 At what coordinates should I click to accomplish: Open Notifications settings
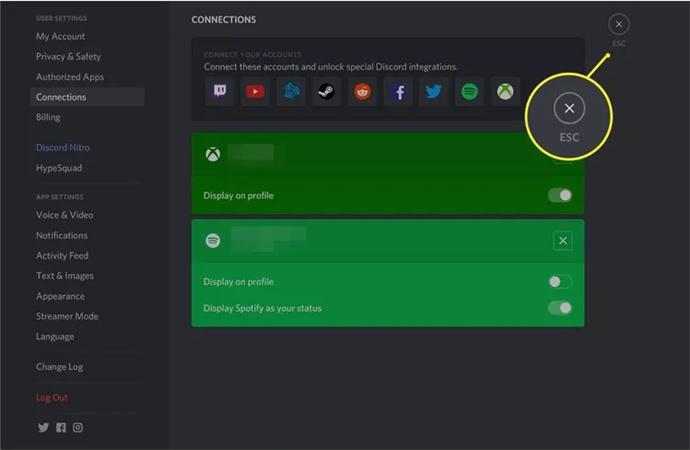pos(87,235)
